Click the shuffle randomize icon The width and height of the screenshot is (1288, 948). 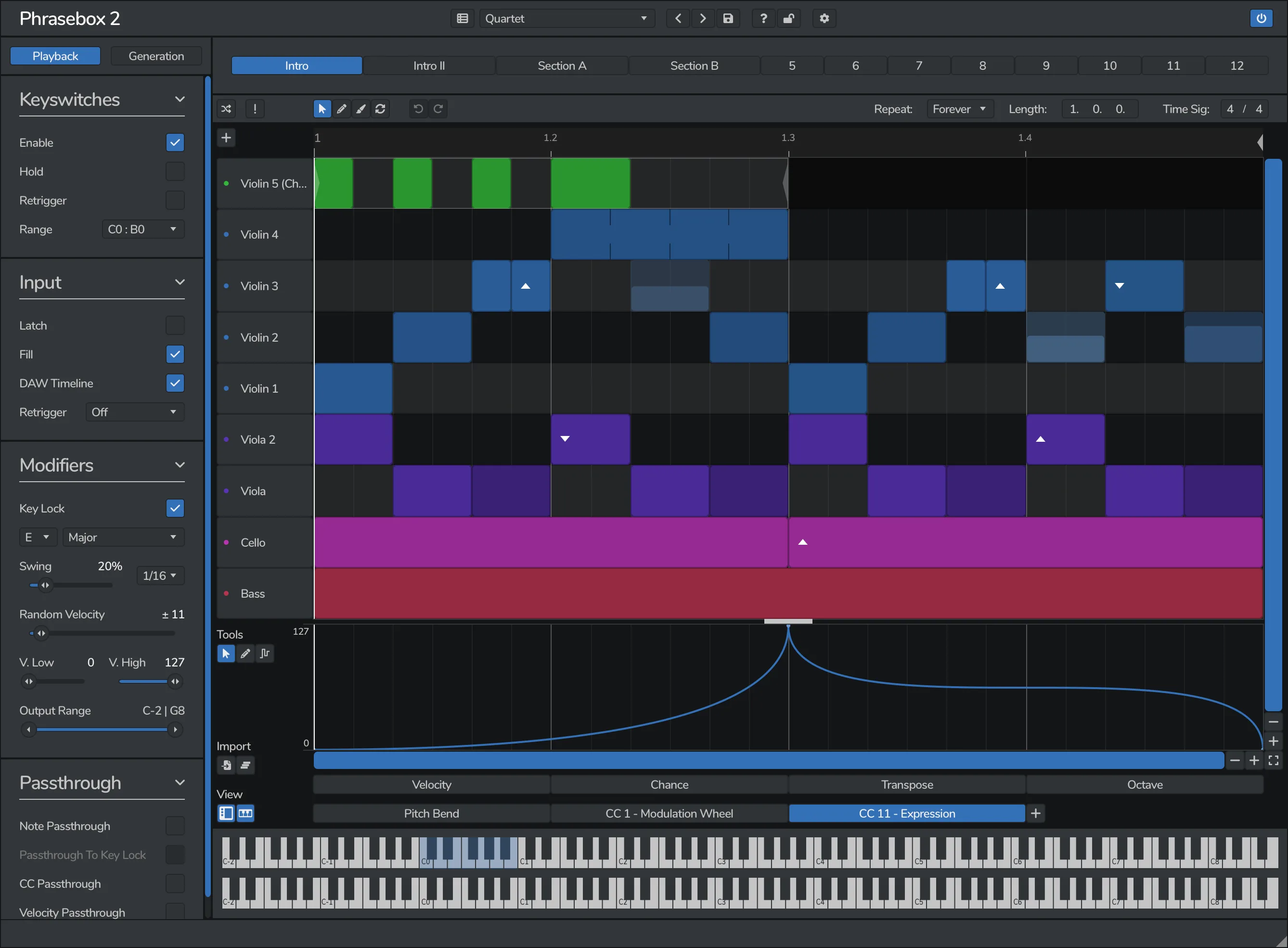(x=226, y=109)
